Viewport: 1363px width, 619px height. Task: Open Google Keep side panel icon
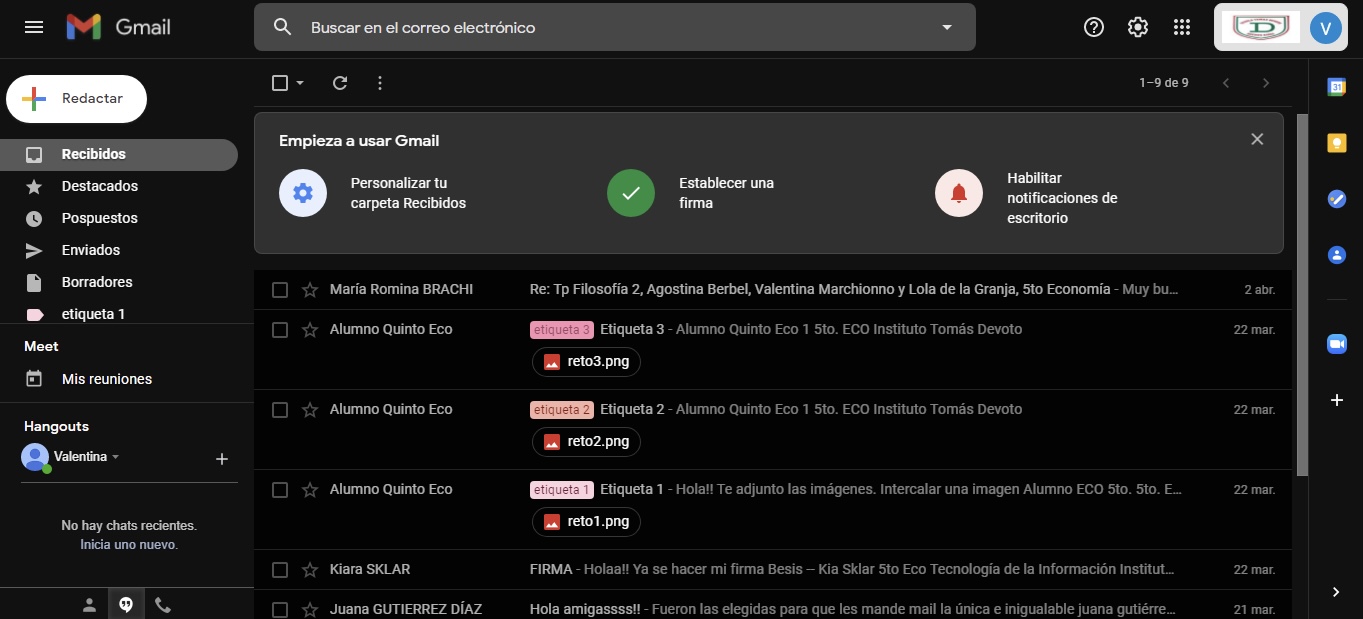point(1337,143)
